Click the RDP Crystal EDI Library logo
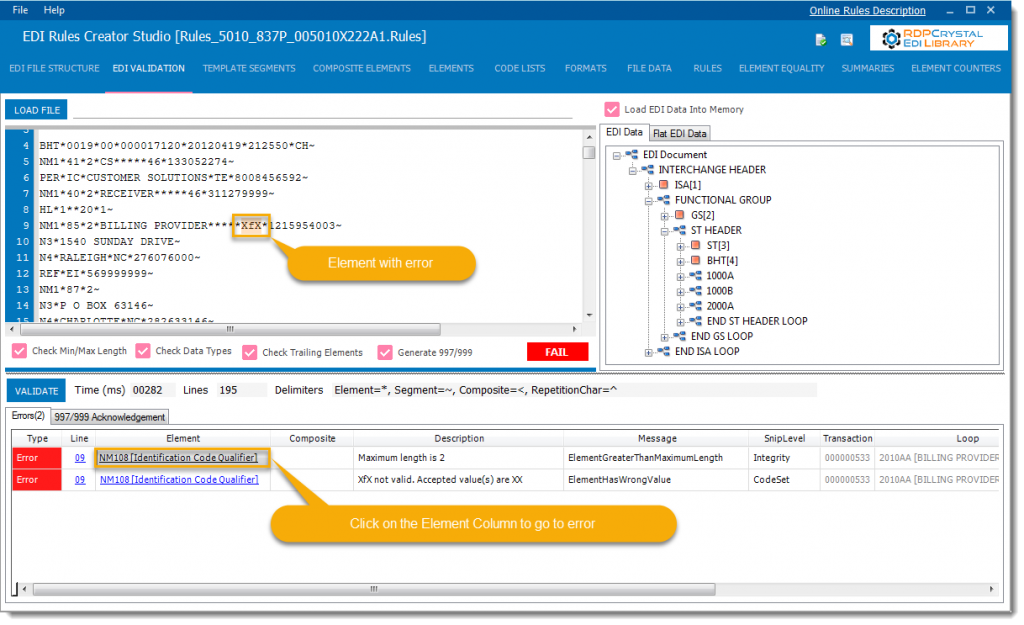 tap(940, 38)
